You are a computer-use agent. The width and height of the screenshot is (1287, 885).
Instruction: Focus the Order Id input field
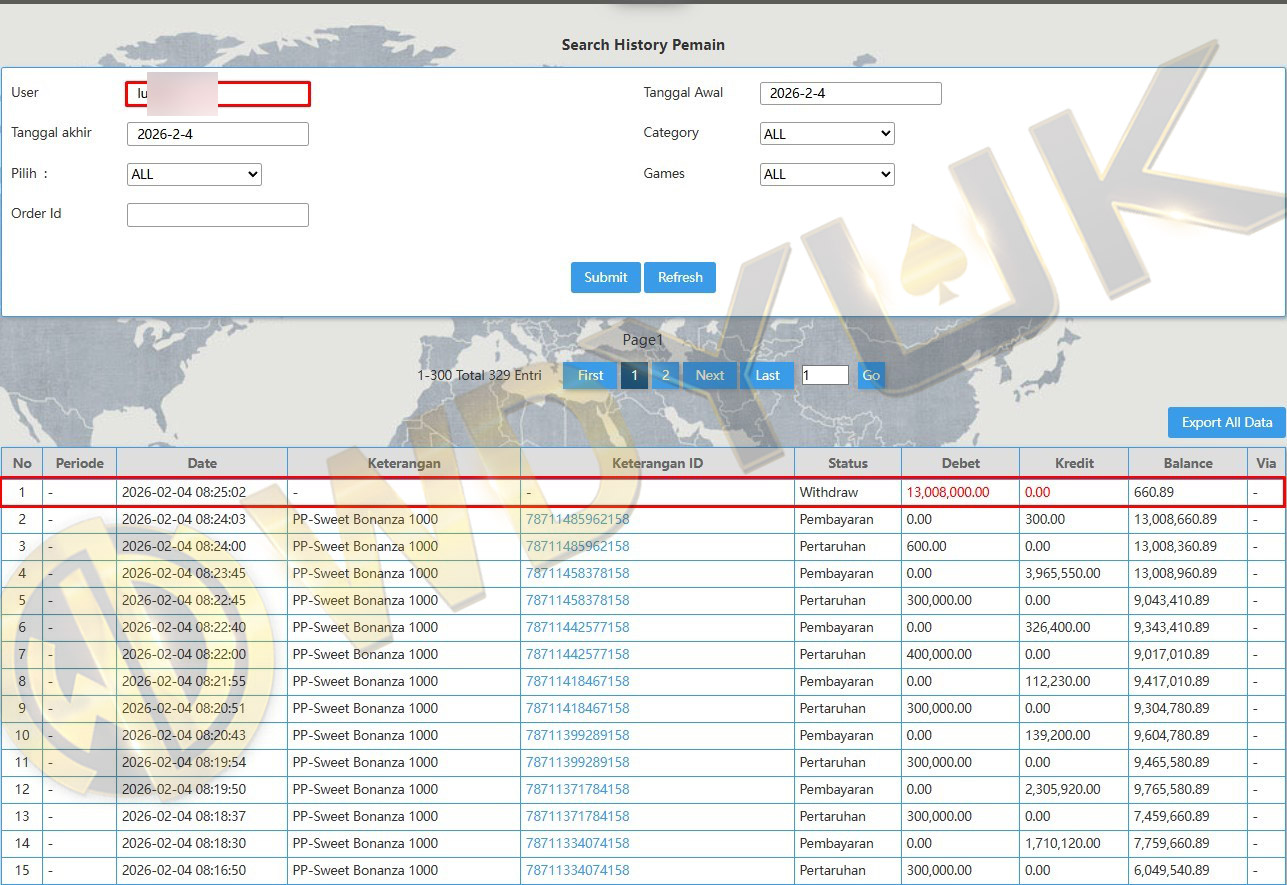tap(218, 215)
